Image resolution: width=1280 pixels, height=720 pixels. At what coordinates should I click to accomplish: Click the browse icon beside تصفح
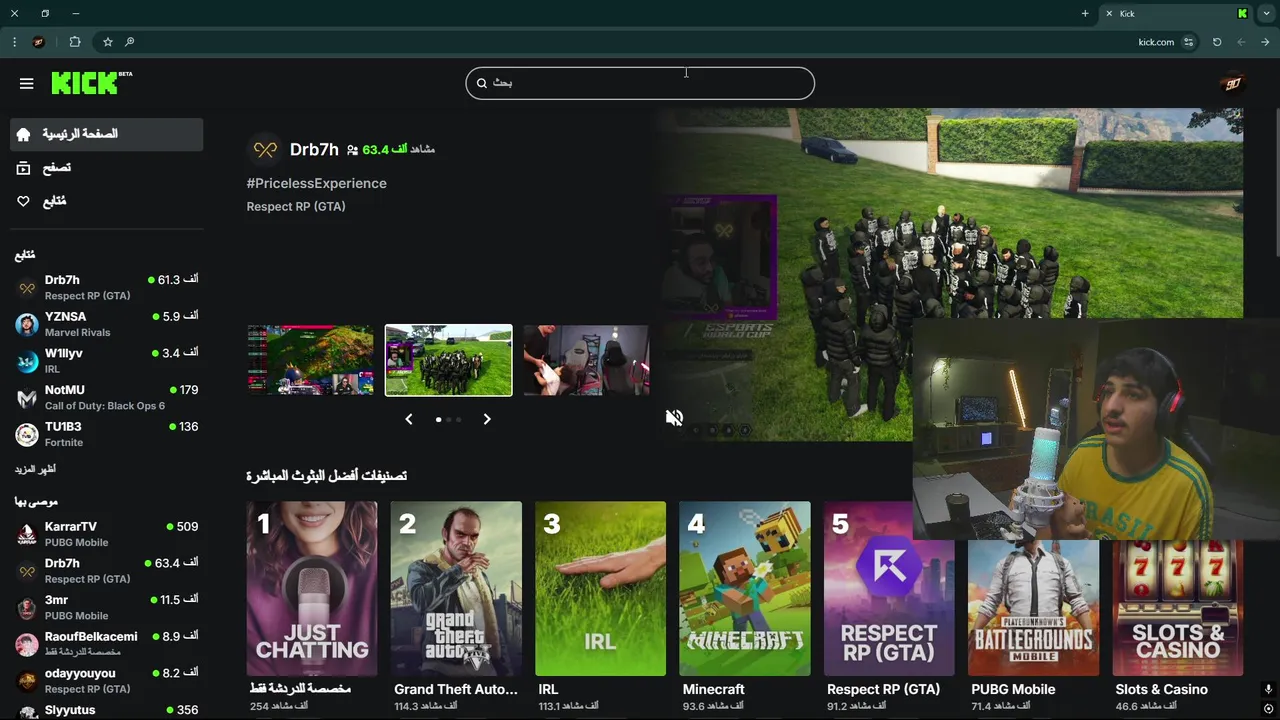(24, 168)
